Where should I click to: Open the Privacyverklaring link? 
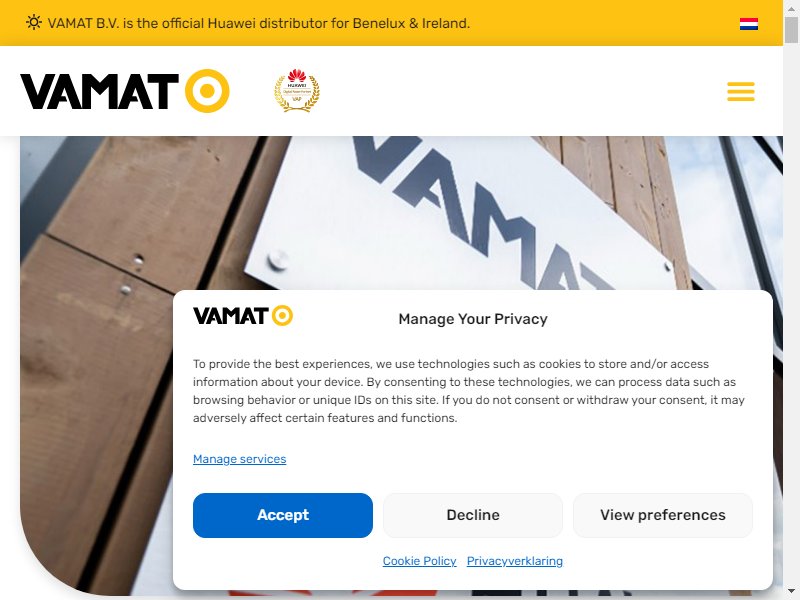515,561
